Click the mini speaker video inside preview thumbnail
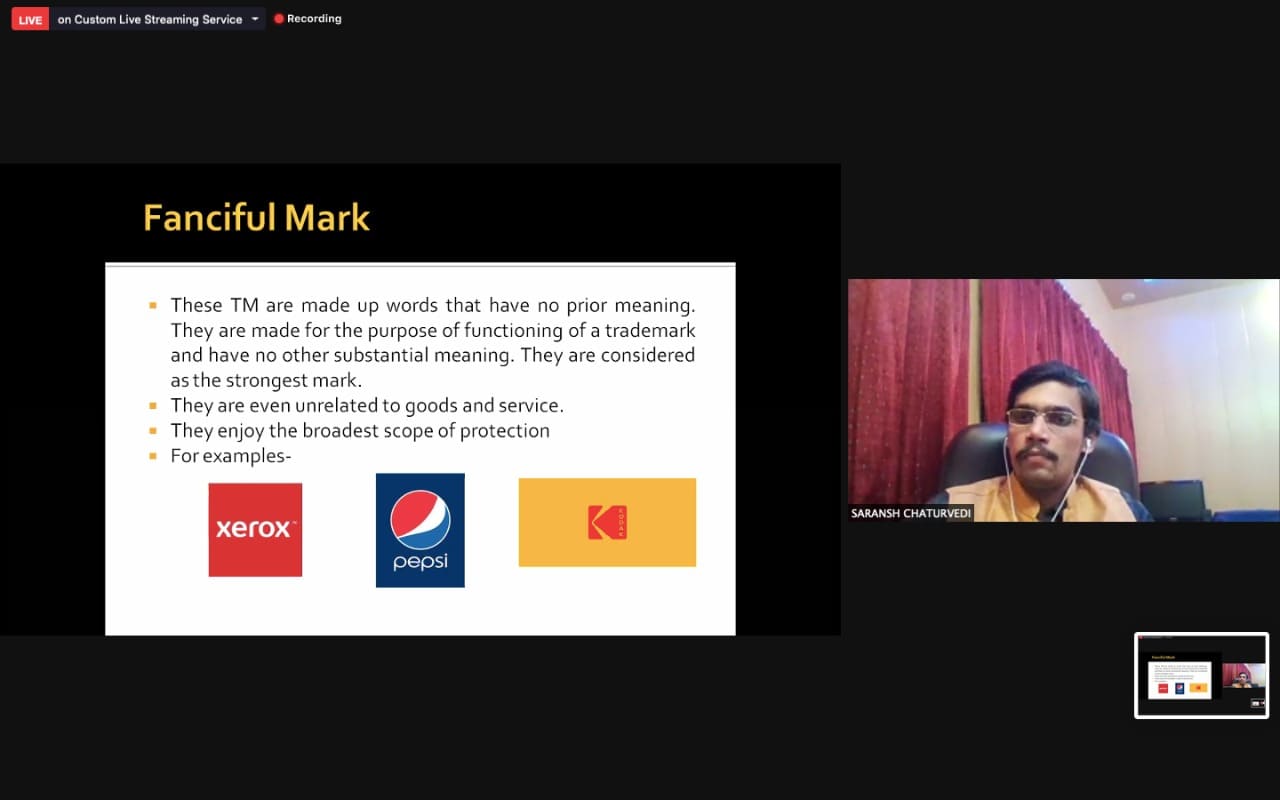Viewport: 1280px width, 800px height. point(1243,677)
